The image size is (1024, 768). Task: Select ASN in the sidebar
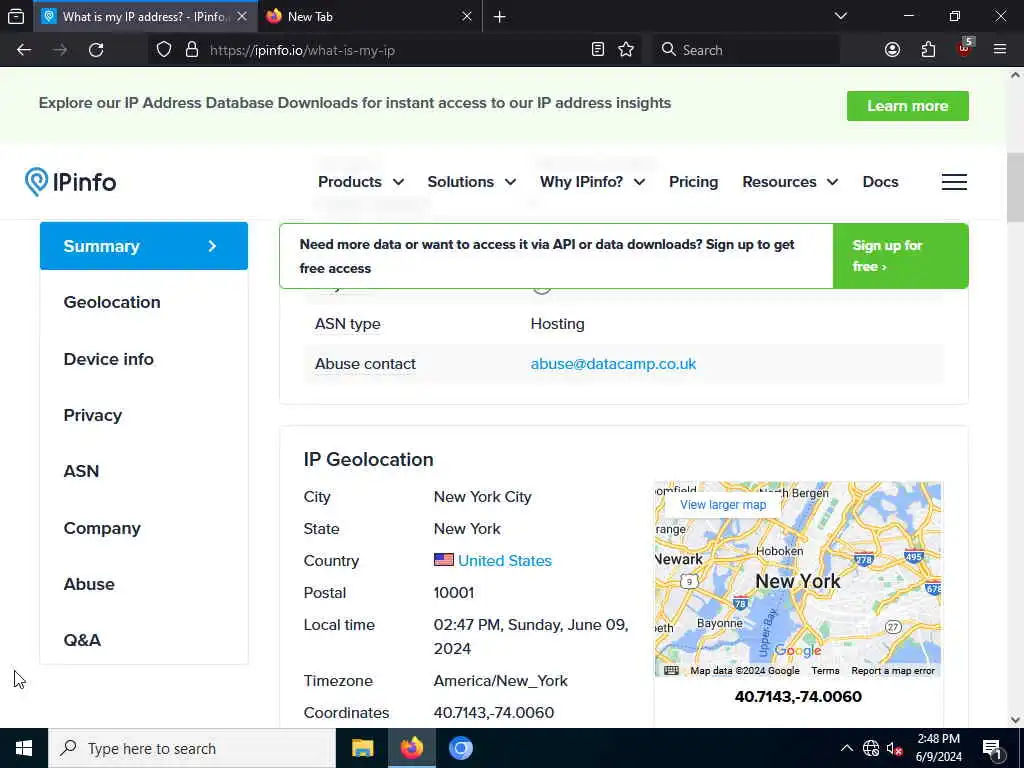81,471
